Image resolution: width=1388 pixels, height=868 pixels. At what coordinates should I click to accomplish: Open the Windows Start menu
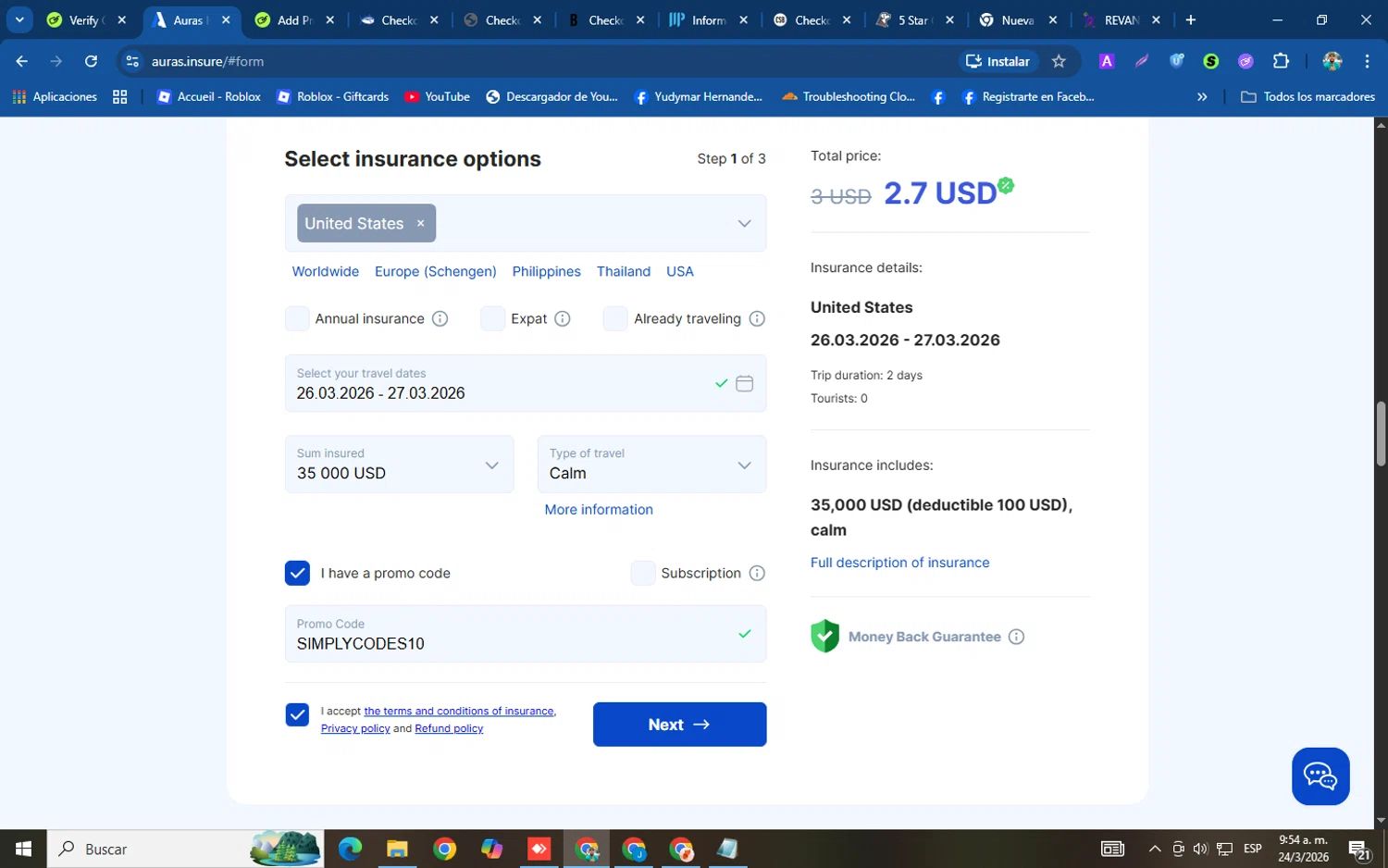pyautogui.click(x=23, y=849)
